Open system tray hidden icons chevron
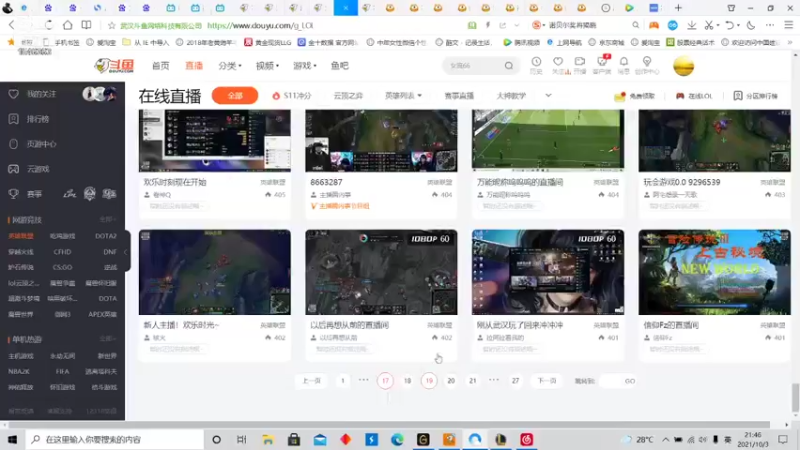Image resolution: width=800 pixels, height=450 pixels. 665,439
